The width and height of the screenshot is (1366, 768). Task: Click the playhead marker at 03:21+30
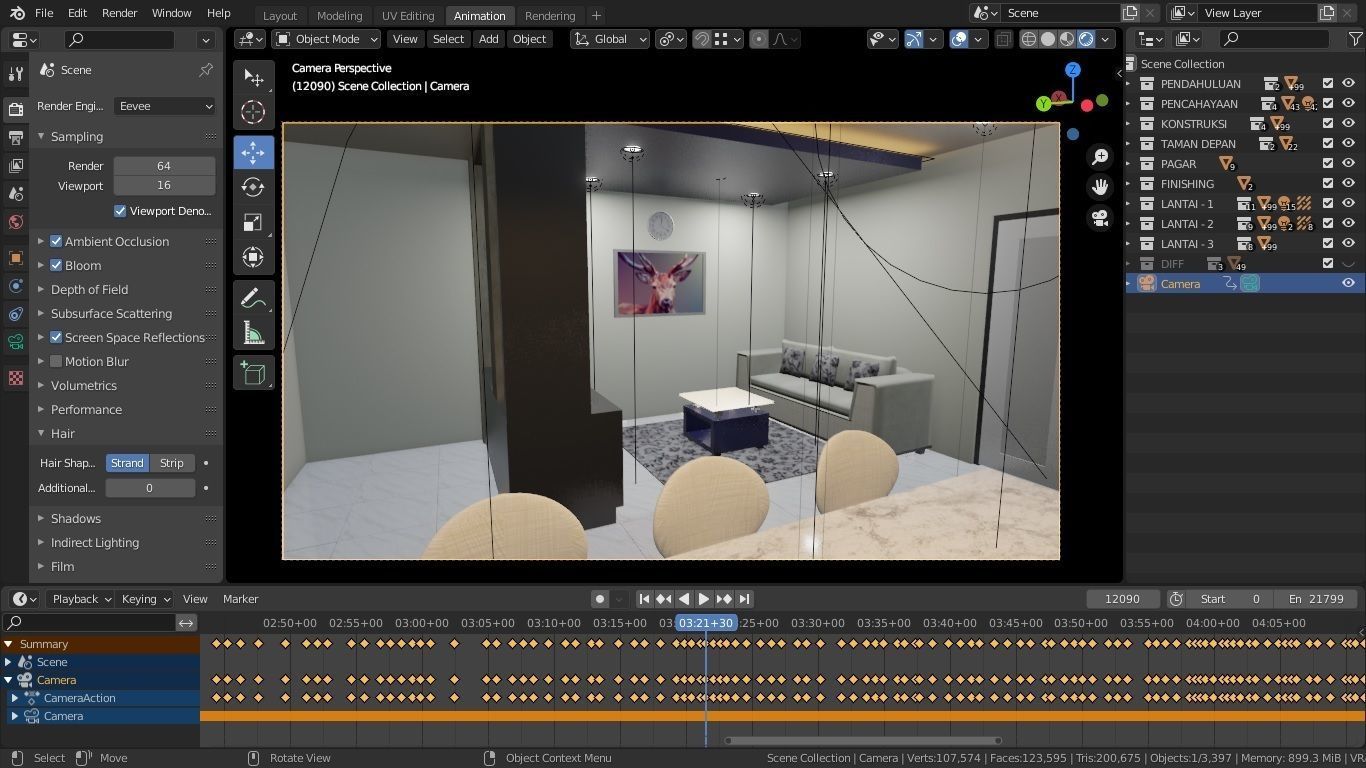click(x=706, y=623)
